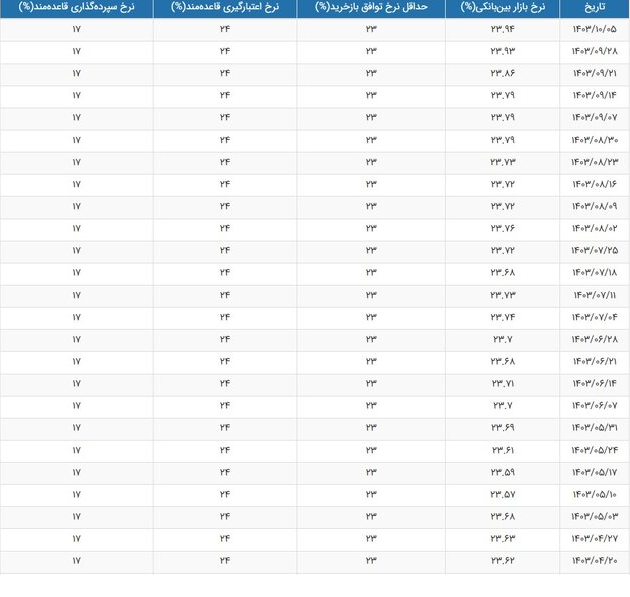The width and height of the screenshot is (630, 597).
Task: Select date cell ۱۴۰۳/۰۷/۰۴
Action: point(594,317)
